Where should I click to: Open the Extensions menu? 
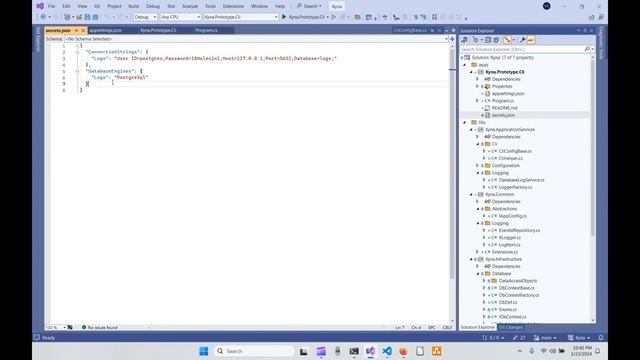click(233, 6)
